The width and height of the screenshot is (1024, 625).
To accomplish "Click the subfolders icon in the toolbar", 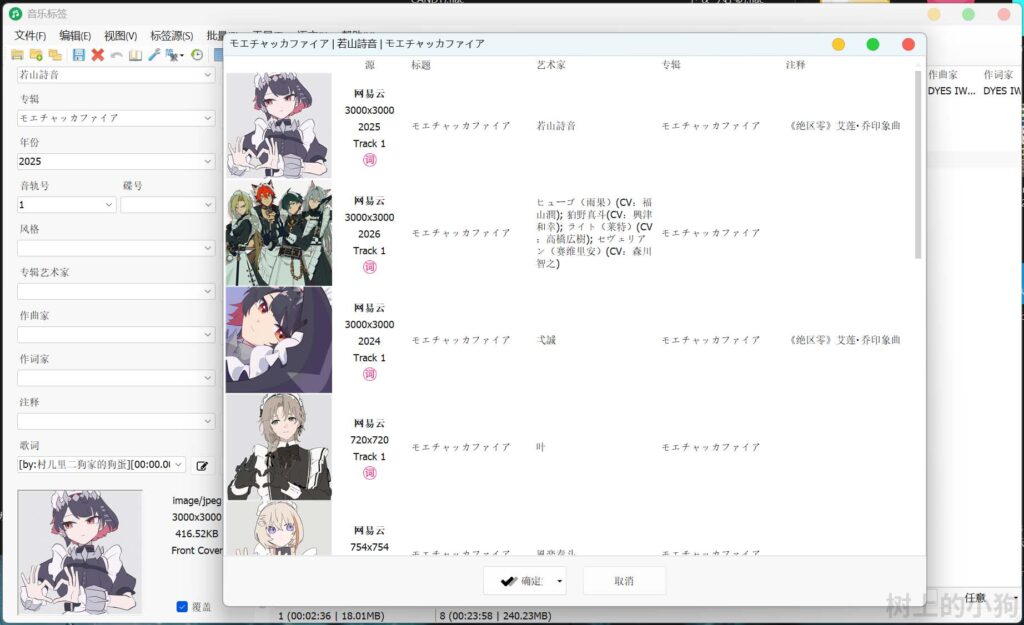I will click(56, 56).
